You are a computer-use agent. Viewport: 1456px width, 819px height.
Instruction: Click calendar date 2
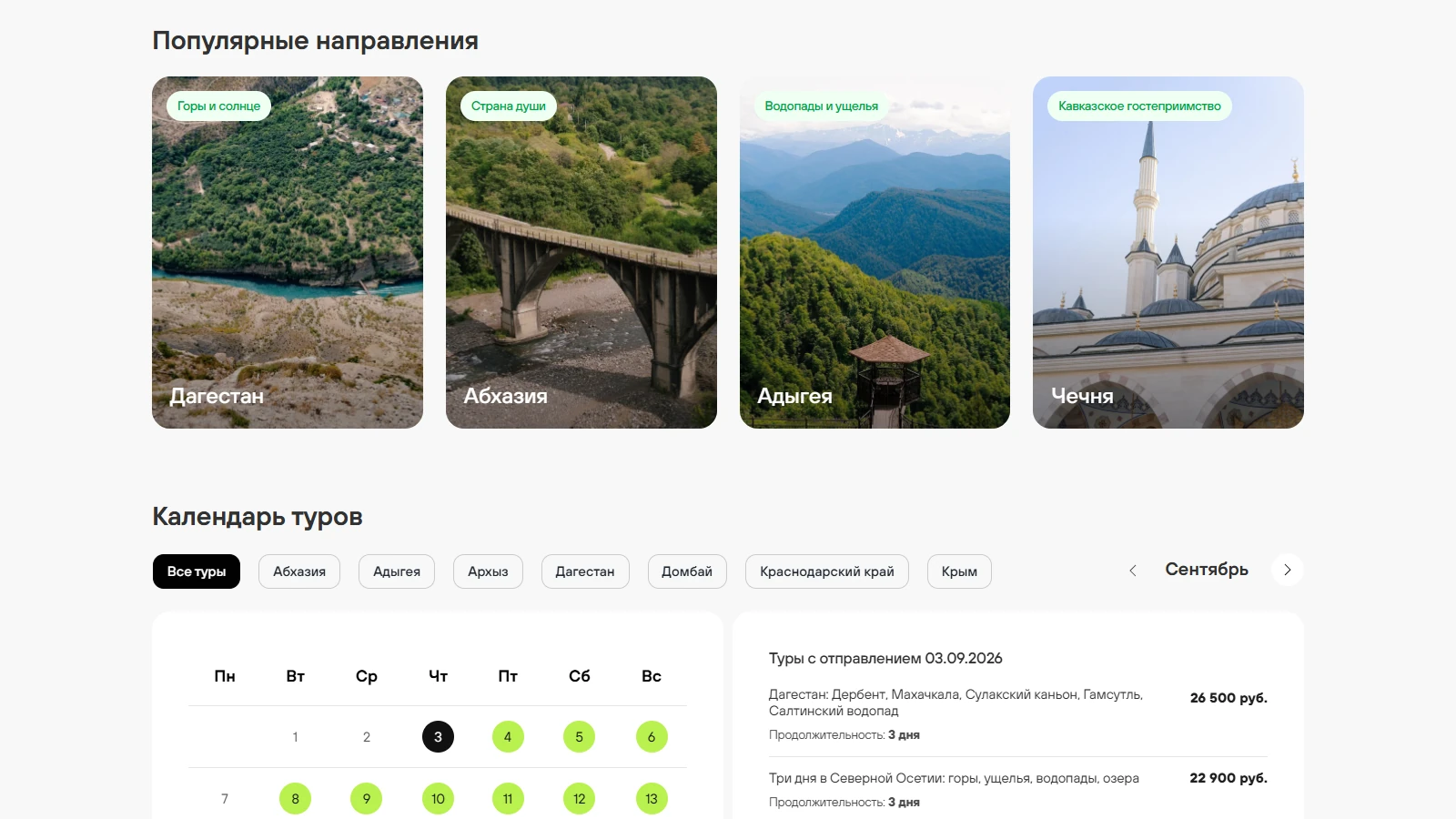click(366, 737)
